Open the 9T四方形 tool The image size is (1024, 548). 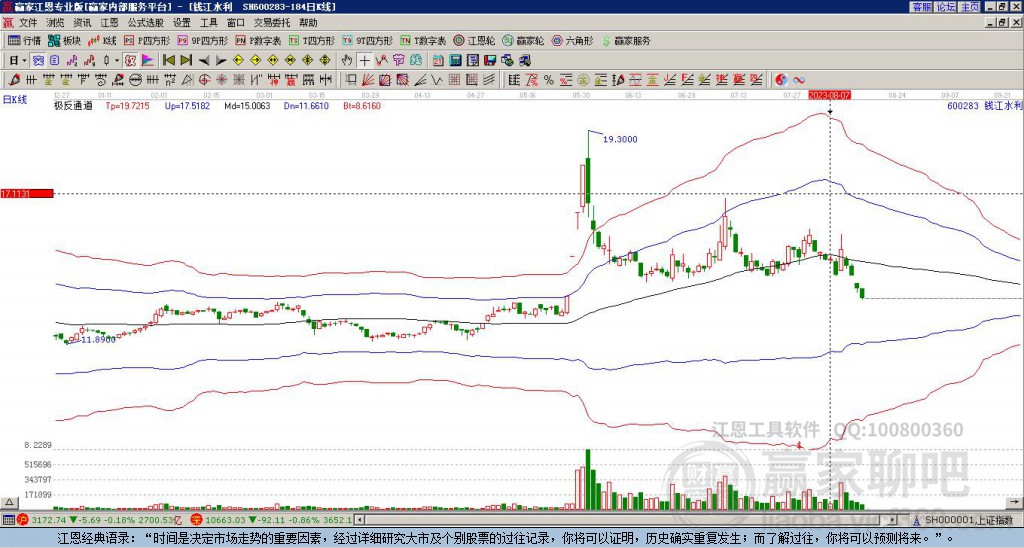368,40
